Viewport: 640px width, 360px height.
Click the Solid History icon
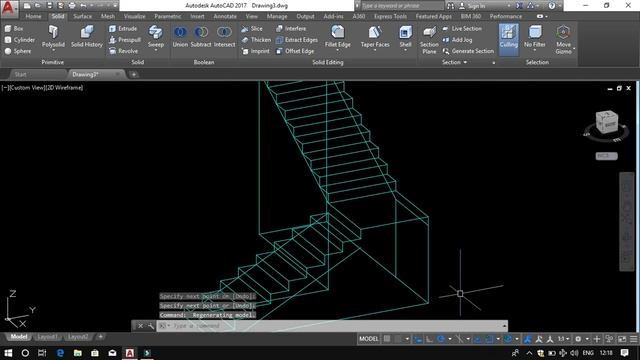click(x=87, y=36)
